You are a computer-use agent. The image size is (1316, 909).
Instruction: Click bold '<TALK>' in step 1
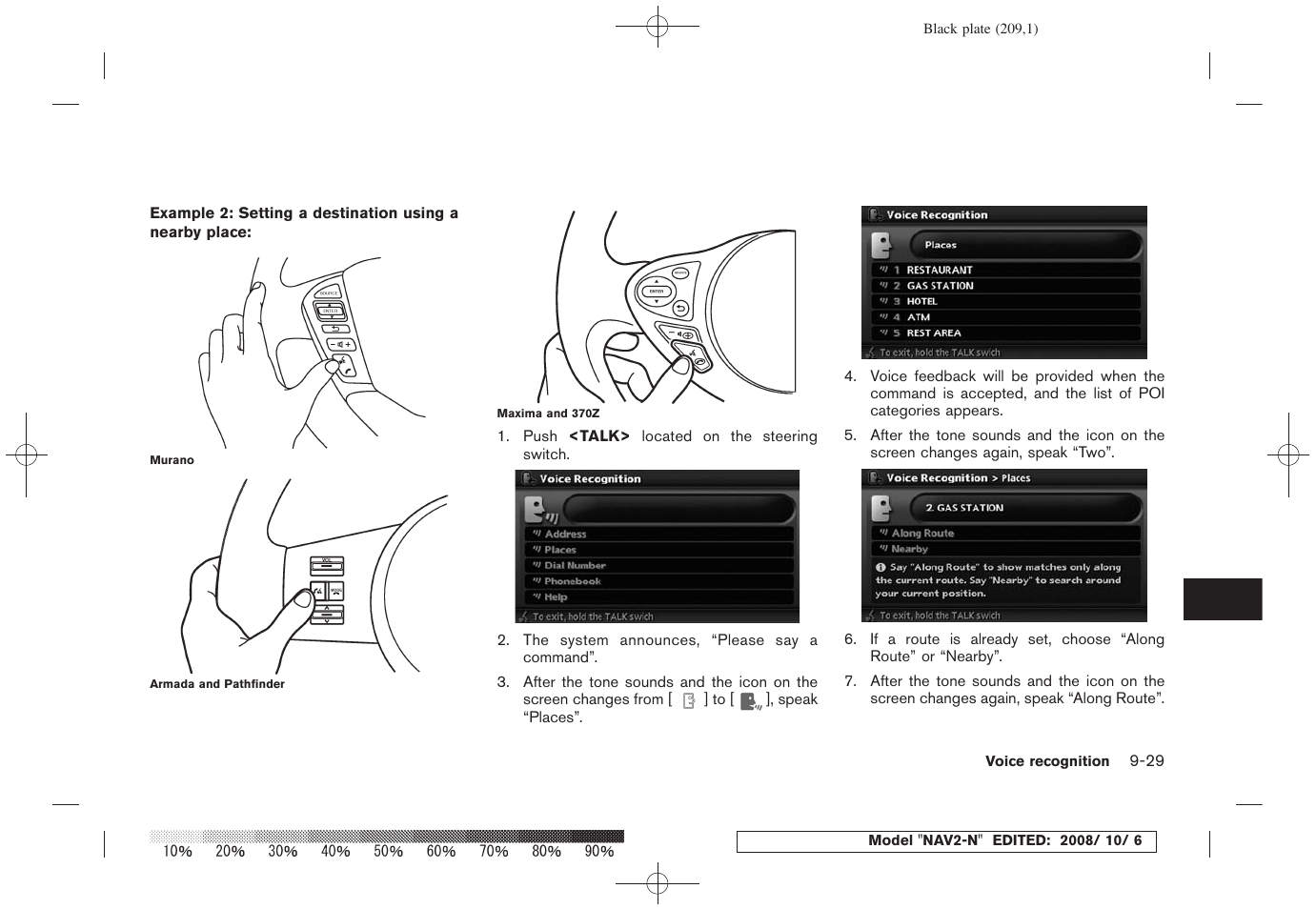(x=599, y=436)
